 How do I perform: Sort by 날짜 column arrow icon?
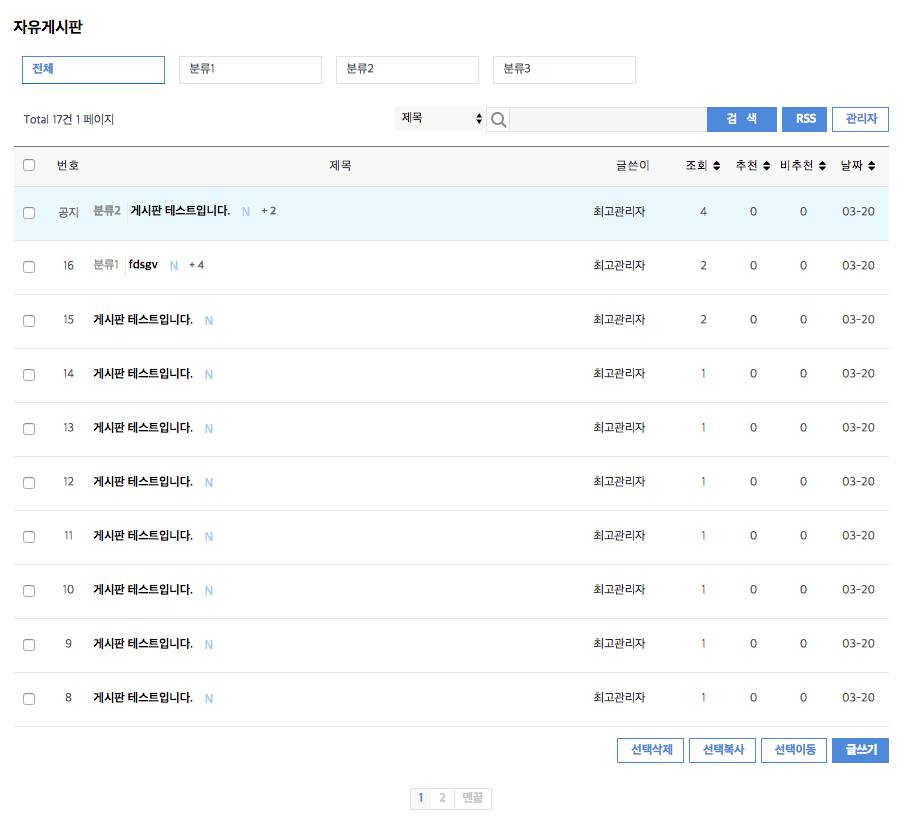tap(872, 166)
